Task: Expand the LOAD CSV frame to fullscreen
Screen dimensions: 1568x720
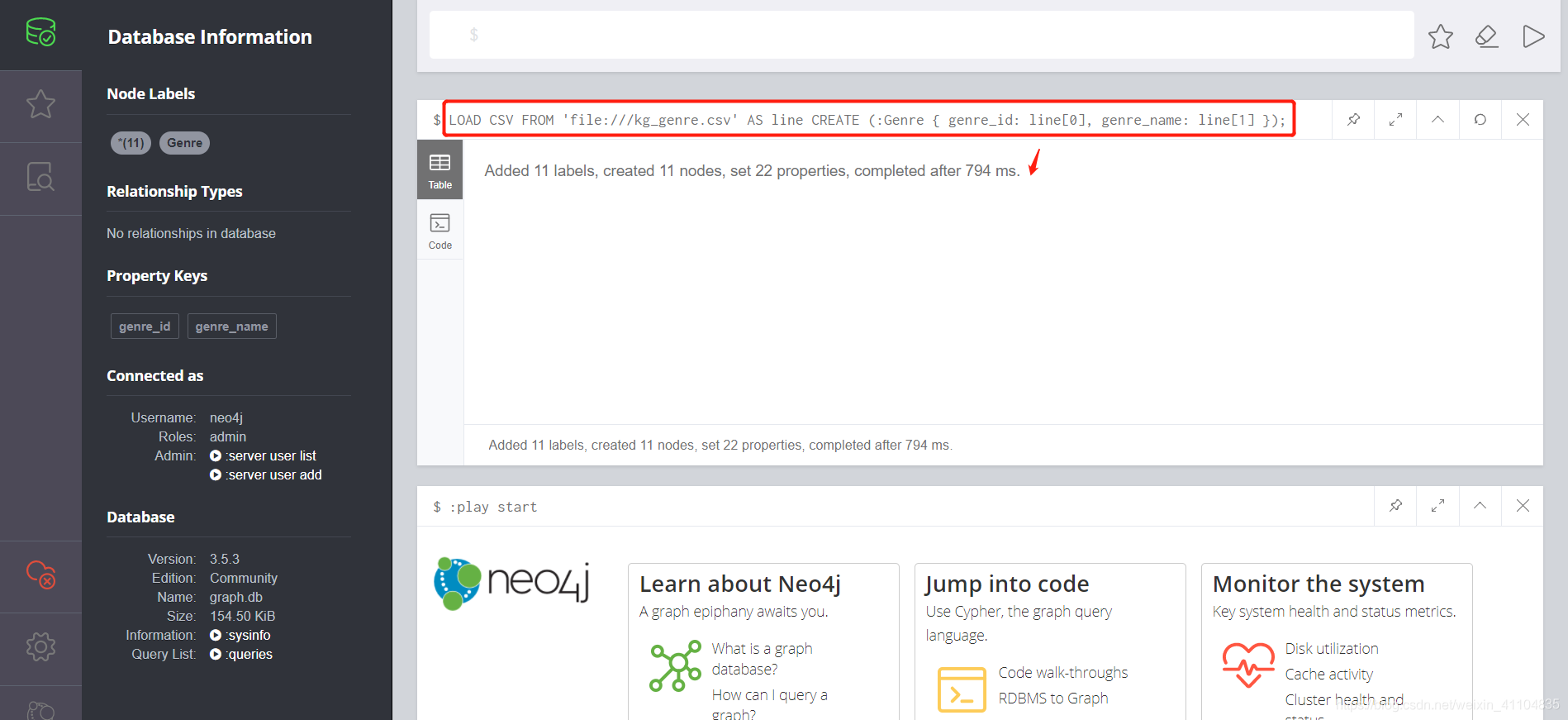Action: pos(1395,120)
